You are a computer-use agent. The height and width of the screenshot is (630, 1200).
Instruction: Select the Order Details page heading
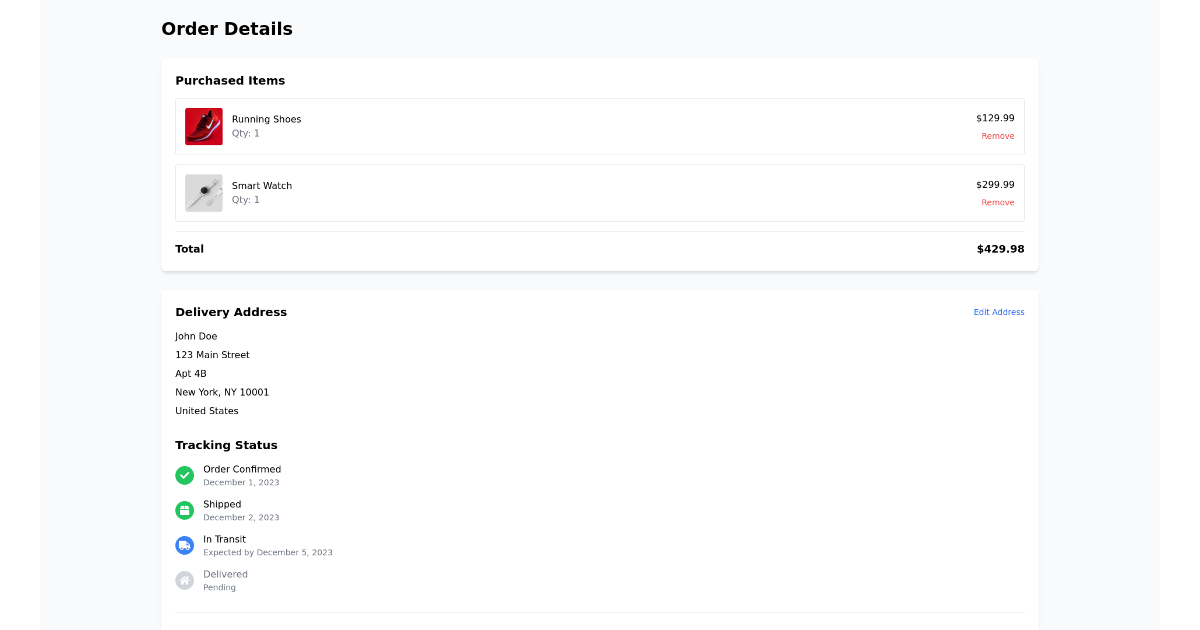(227, 29)
